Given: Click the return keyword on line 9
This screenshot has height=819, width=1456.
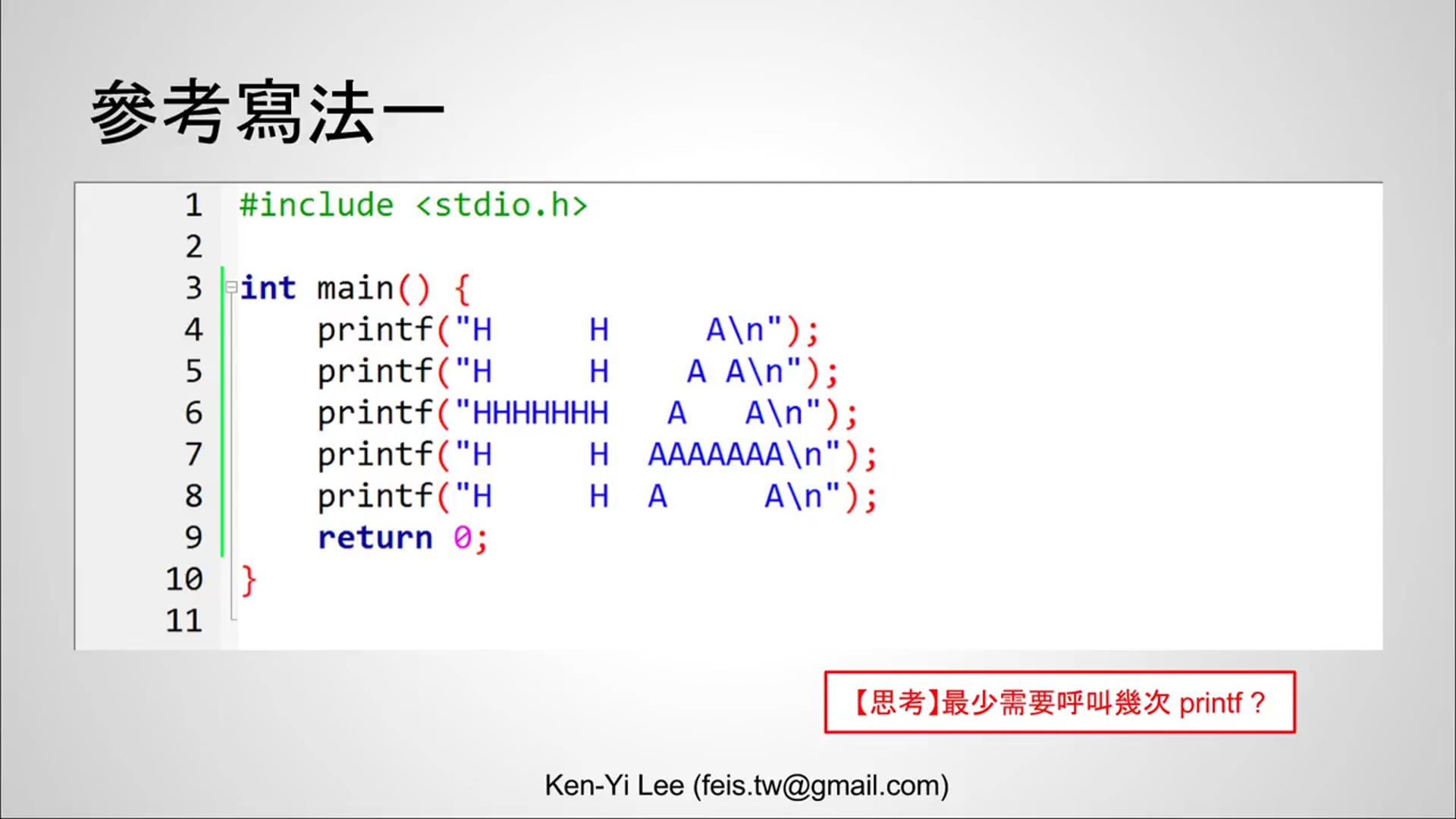Looking at the screenshot, I should (x=375, y=537).
